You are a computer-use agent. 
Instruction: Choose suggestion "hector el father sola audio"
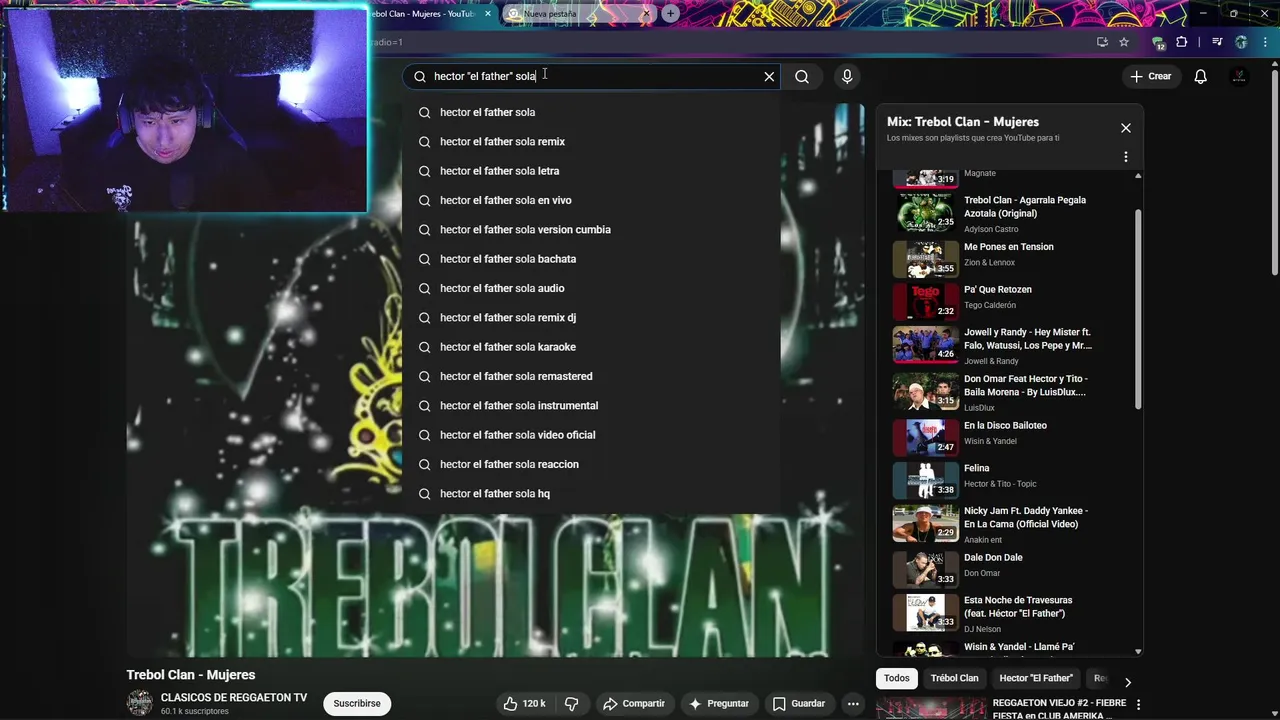pos(591,288)
